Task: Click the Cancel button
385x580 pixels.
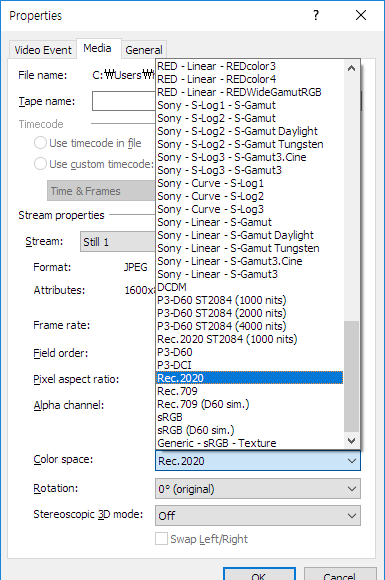Action: pyautogui.click(x=340, y=574)
